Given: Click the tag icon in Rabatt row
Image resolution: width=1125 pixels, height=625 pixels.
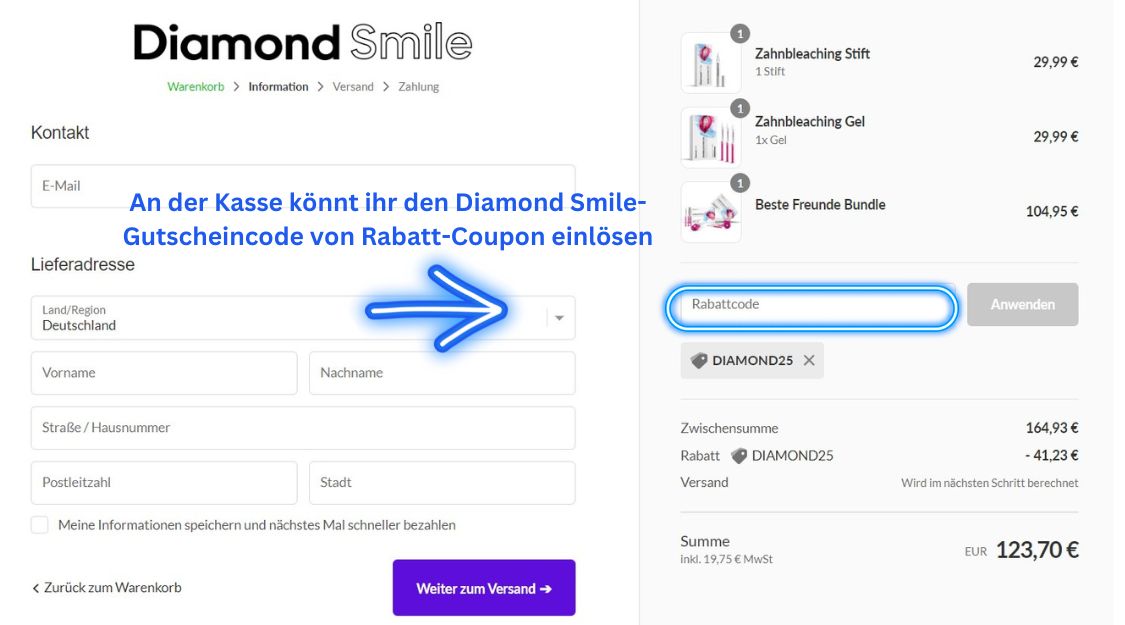Looking at the screenshot, I should [738, 456].
